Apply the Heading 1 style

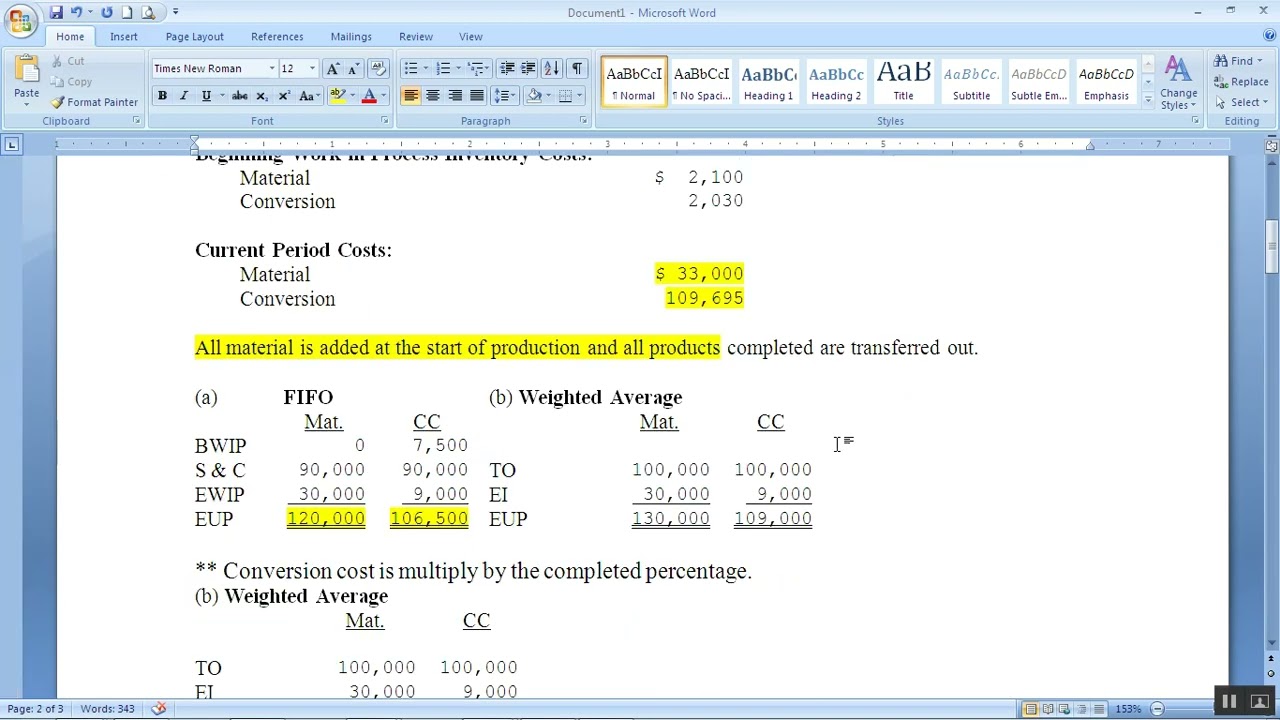click(768, 82)
